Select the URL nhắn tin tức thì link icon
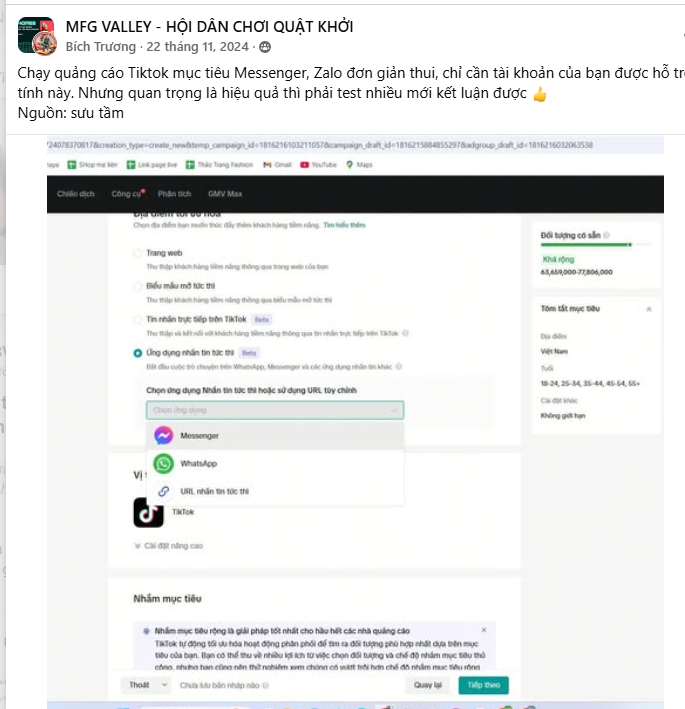This screenshot has width=685, height=709. [x=163, y=491]
